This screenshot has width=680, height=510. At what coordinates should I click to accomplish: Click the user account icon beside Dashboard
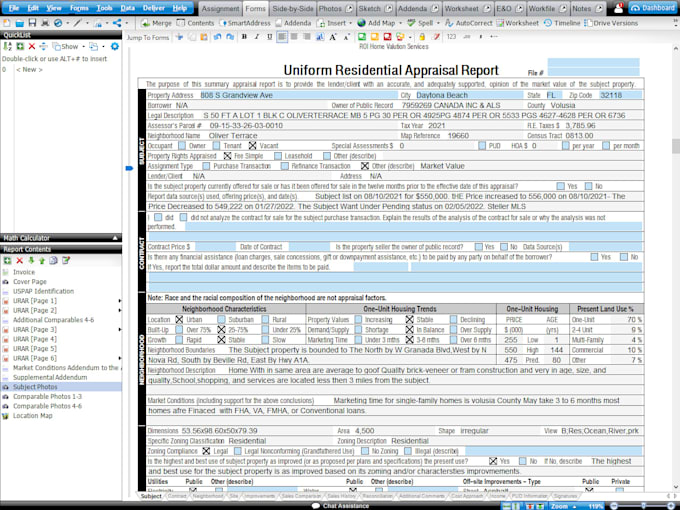[618, 8]
